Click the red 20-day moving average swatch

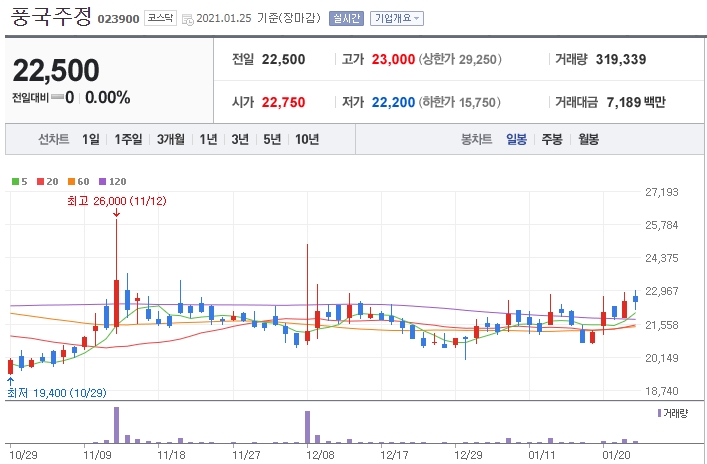(x=41, y=182)
